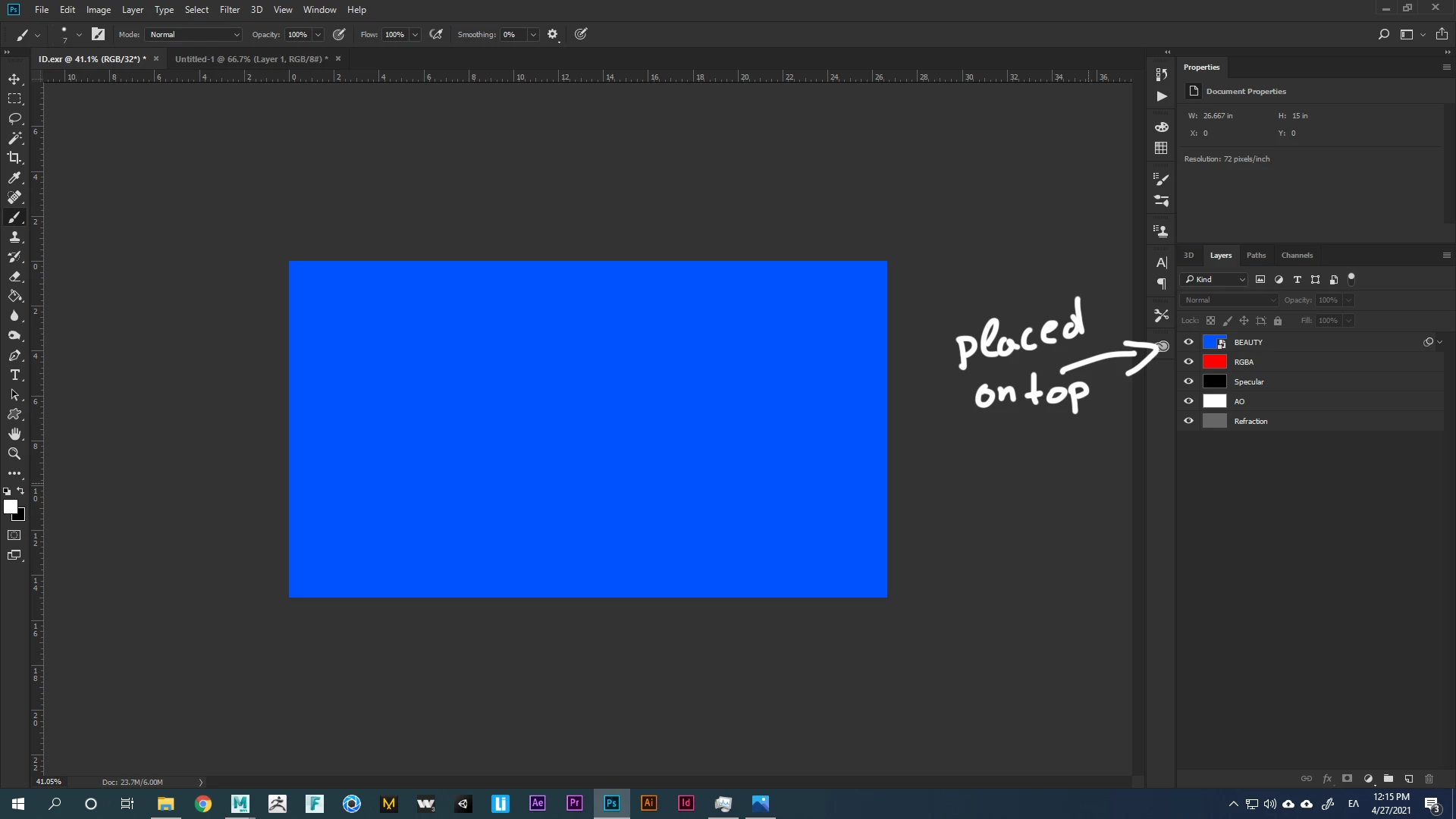Switch to the Untitled-1 document tab
Screen dimensions: 1456x819
251,59
